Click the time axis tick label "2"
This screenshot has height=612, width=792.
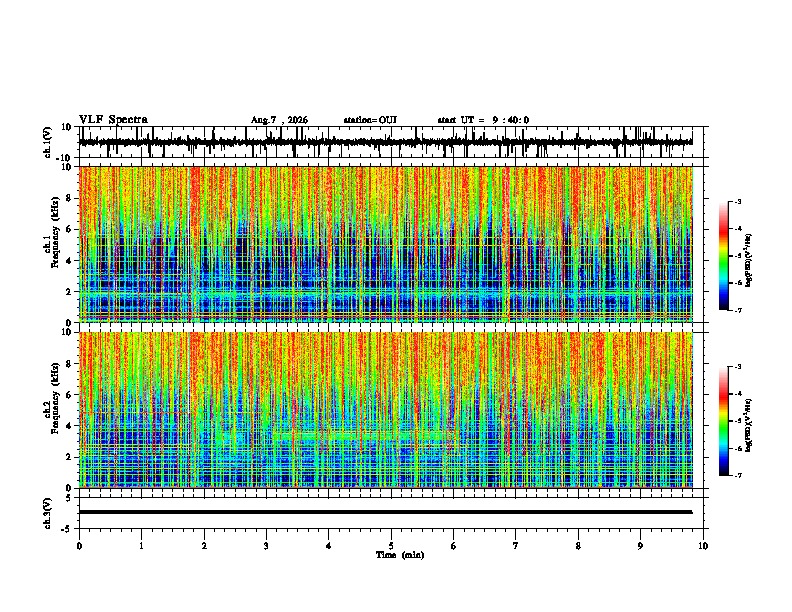204,546
